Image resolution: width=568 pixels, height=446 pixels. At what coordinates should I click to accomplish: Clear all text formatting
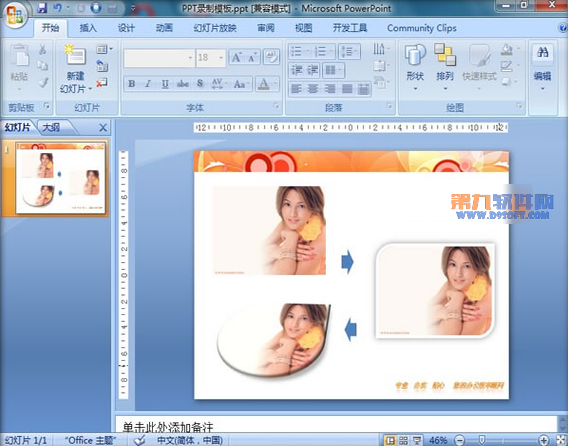tap(271, 57)
